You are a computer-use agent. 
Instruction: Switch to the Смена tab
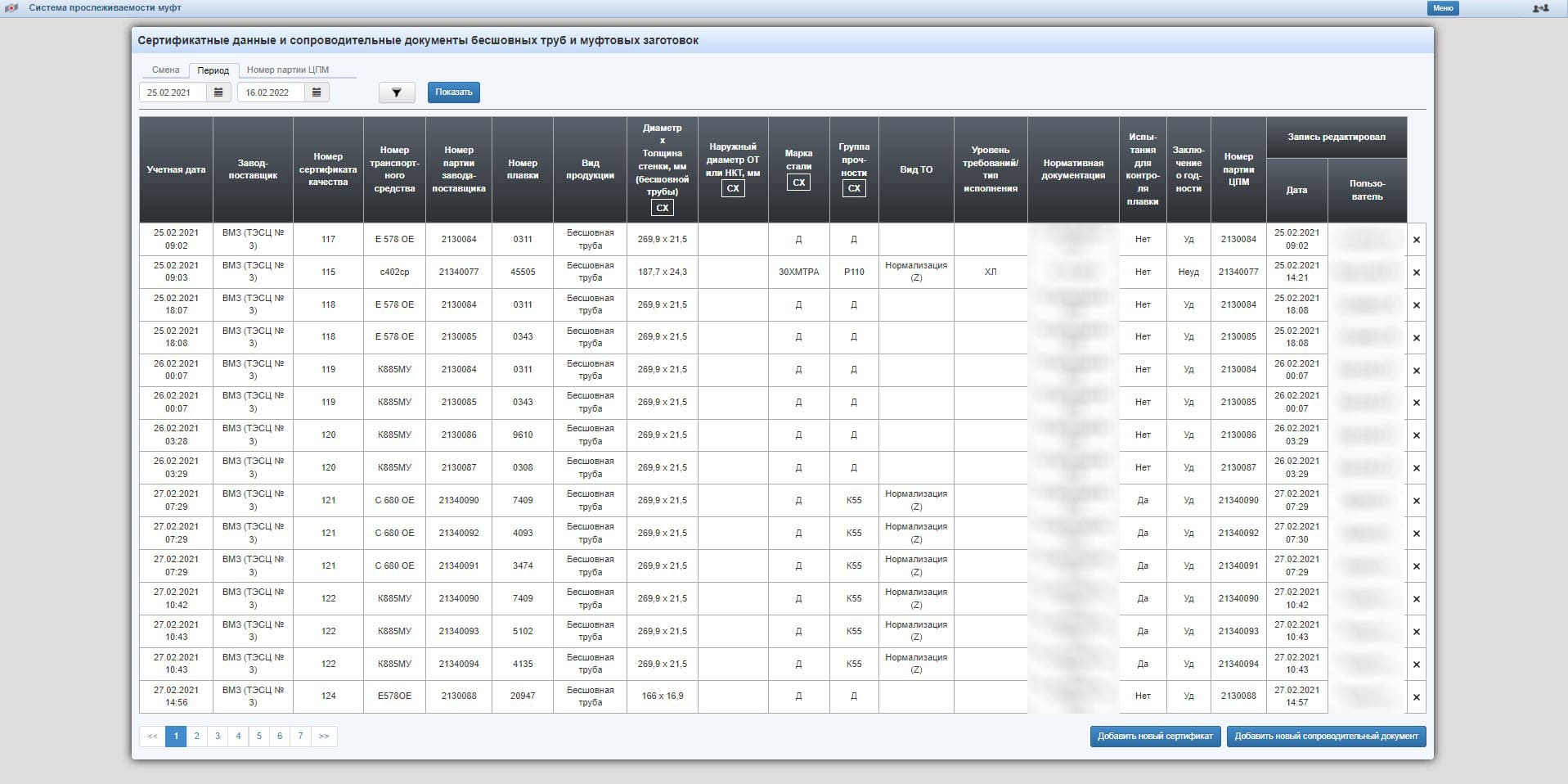click(165, 70)
